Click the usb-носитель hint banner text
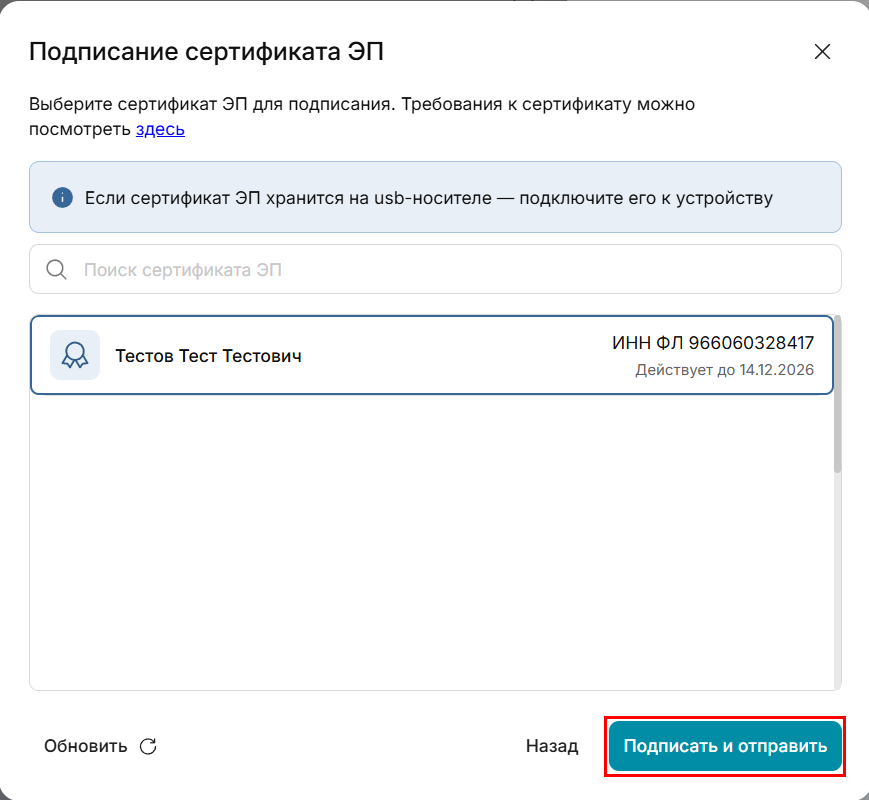Viewport: 869px width, 800px height. coord(428,197)
